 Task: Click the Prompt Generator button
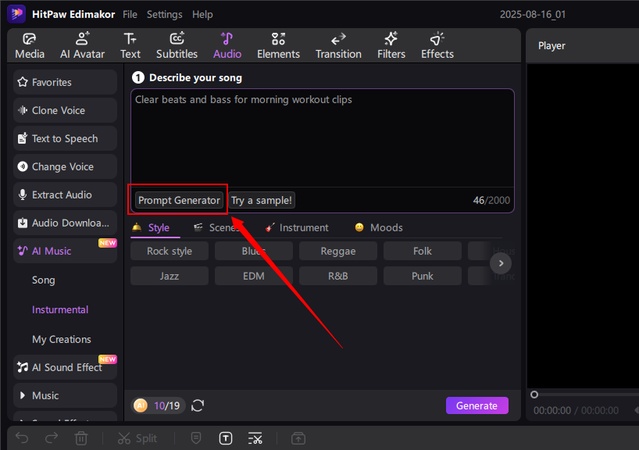coord(179,200)
